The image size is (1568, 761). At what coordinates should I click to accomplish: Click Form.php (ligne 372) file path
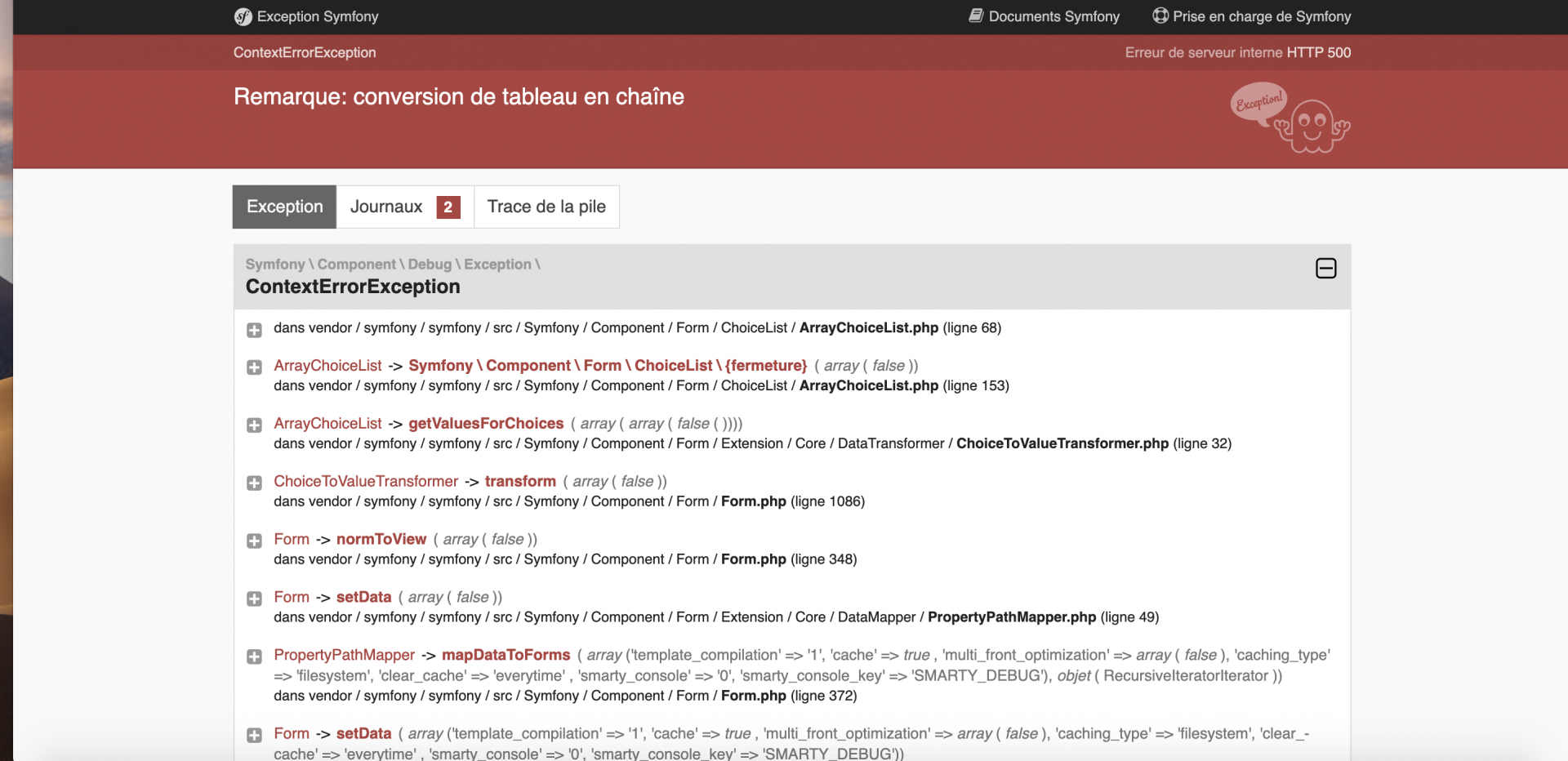565,696
